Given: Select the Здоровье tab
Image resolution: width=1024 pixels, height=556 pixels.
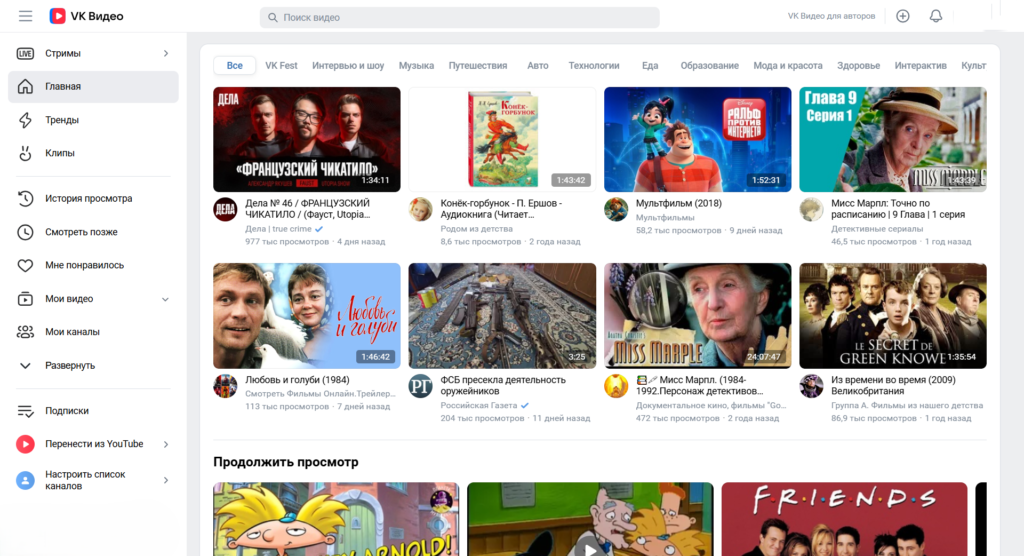Looking at the screenshot, I should point(859,65).
